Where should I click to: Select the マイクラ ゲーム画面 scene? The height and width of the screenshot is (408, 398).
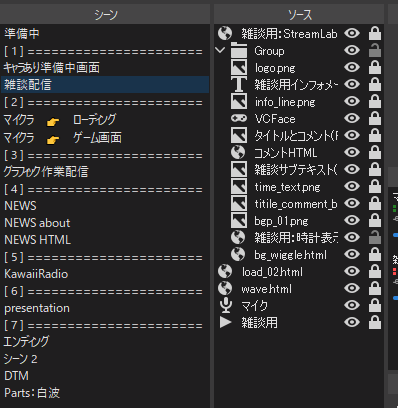105,138
